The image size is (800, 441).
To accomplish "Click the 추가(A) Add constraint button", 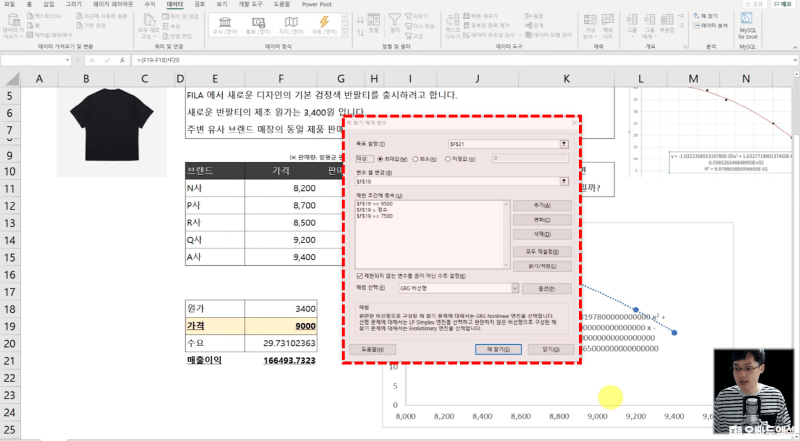I will [x=544, y=204].
